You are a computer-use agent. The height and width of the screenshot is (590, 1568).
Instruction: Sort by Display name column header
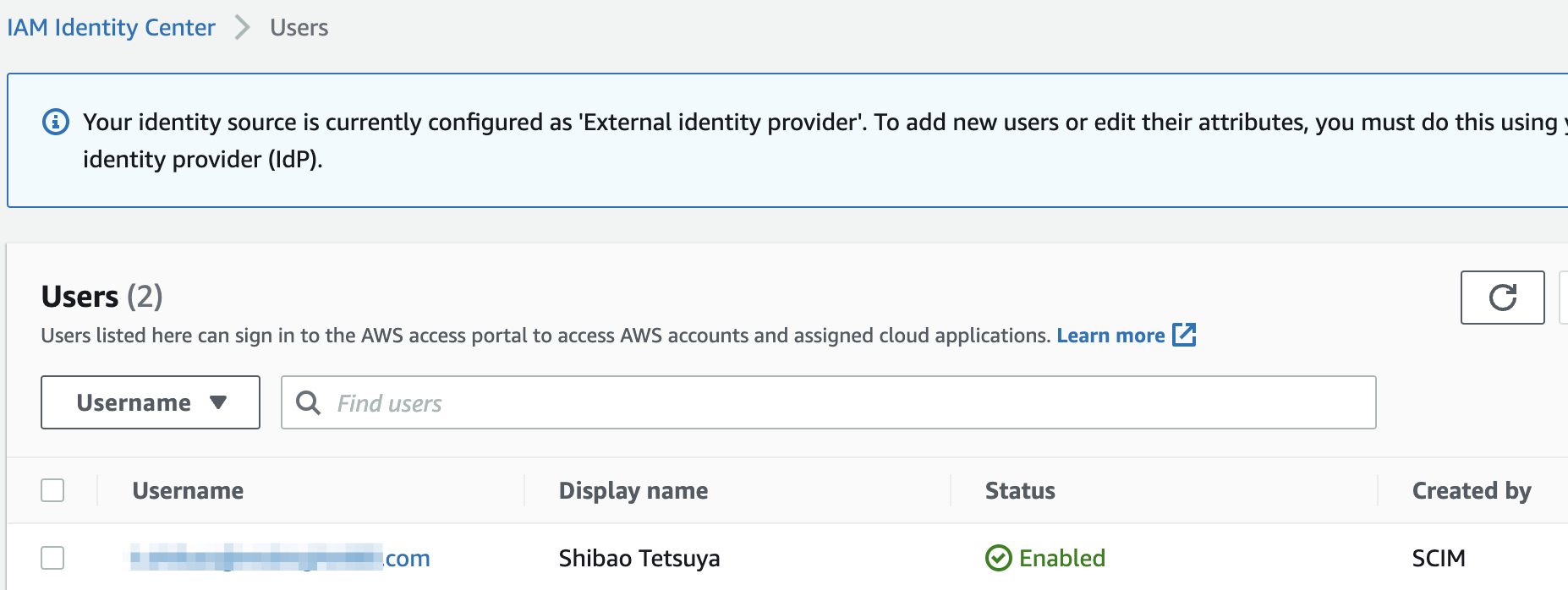pos(633,491)
